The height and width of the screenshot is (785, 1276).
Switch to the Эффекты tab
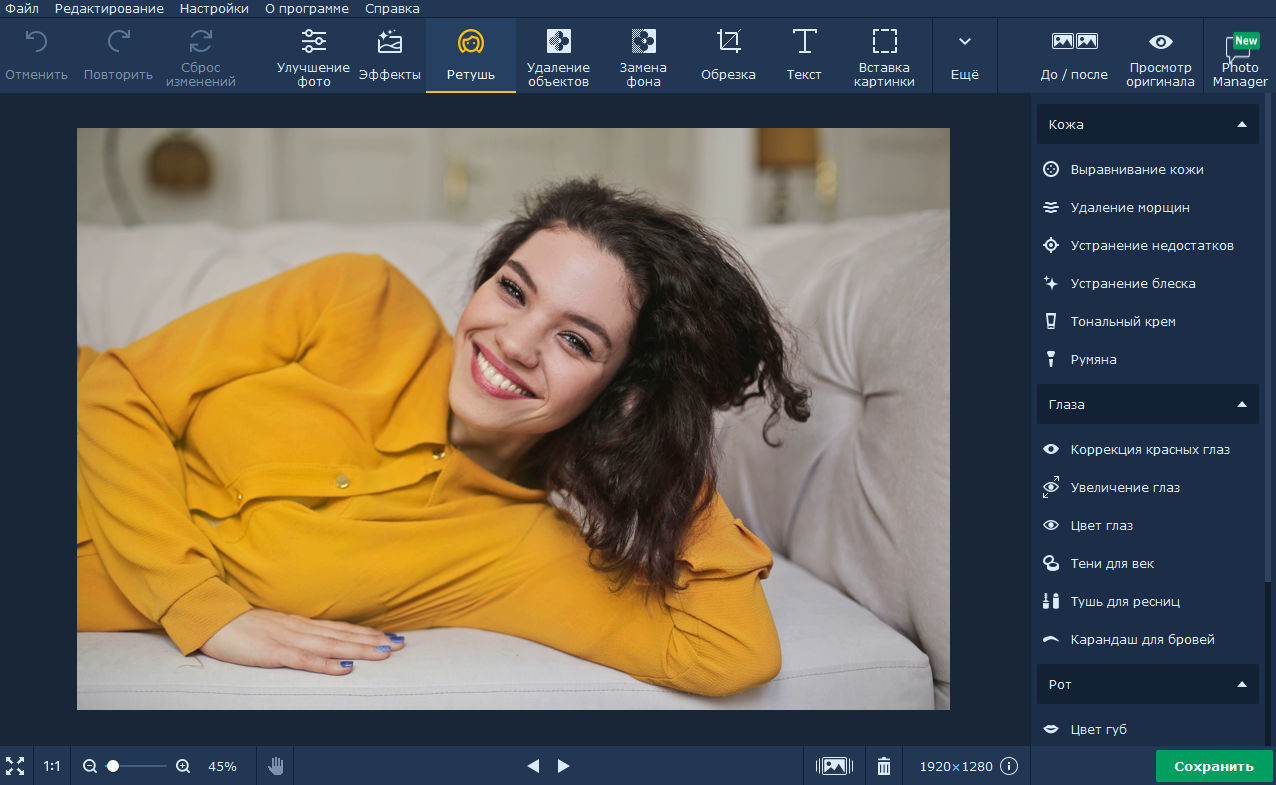coord(390,56)
